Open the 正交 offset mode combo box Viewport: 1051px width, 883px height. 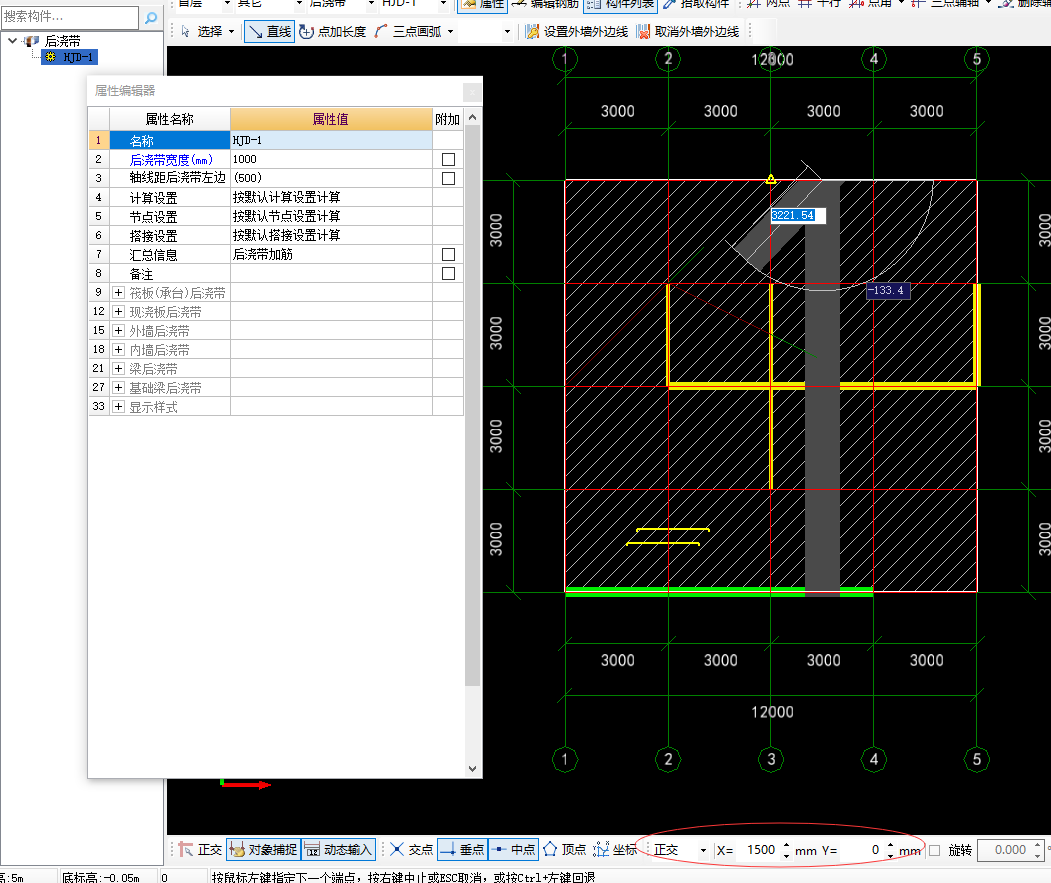pos(680,850)
